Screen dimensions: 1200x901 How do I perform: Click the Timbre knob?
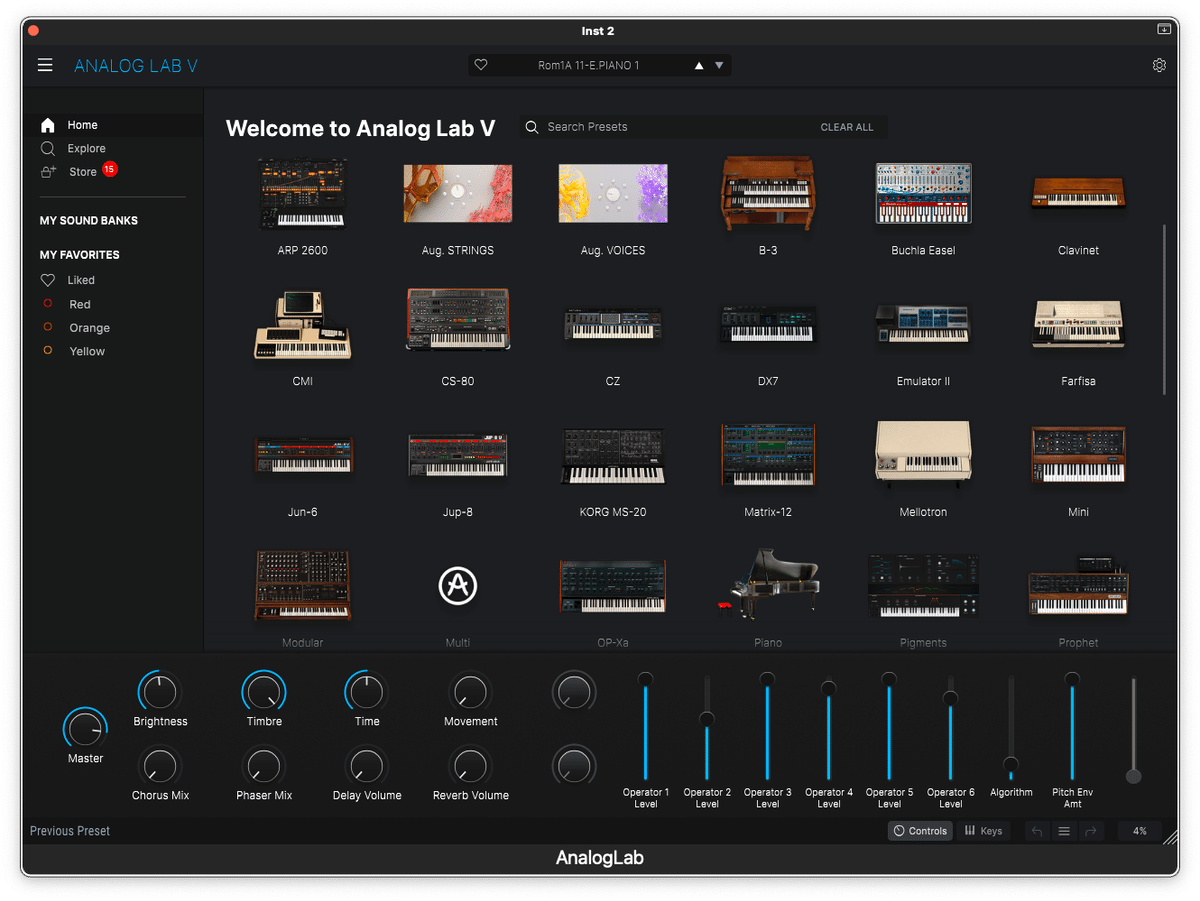264,692
